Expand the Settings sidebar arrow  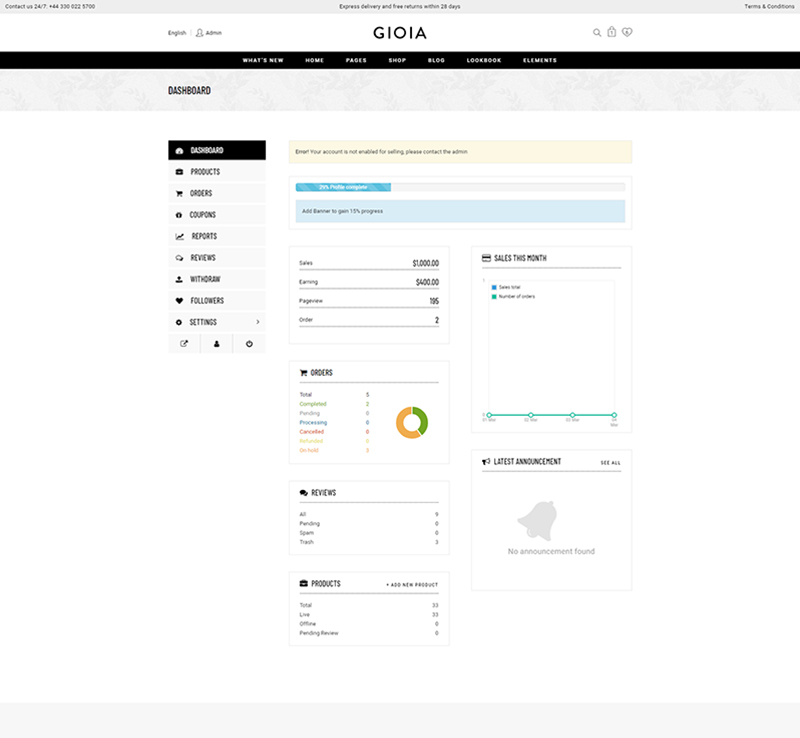[258, 322]
